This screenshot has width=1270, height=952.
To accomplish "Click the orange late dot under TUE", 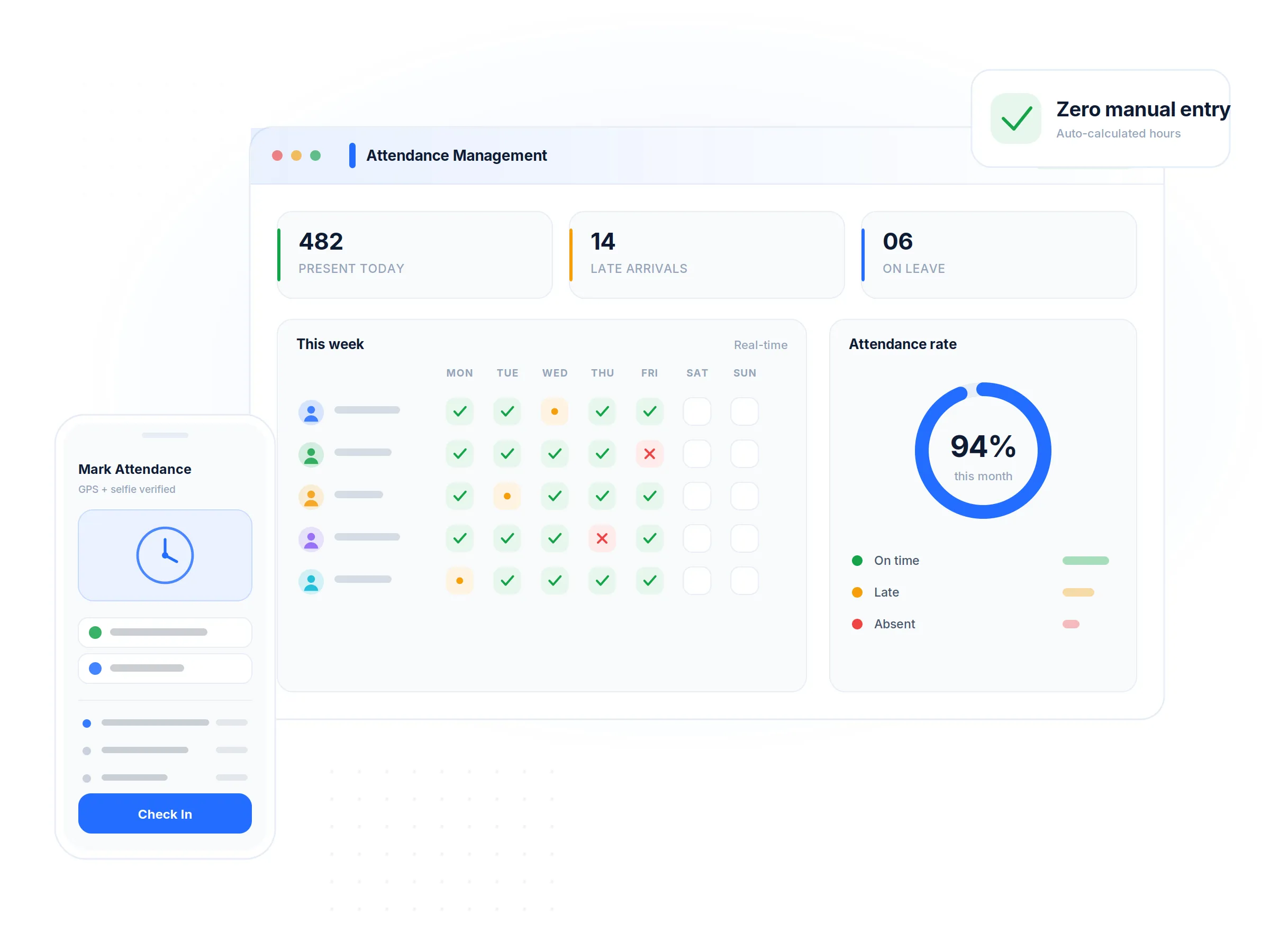I will coord(507,496).
